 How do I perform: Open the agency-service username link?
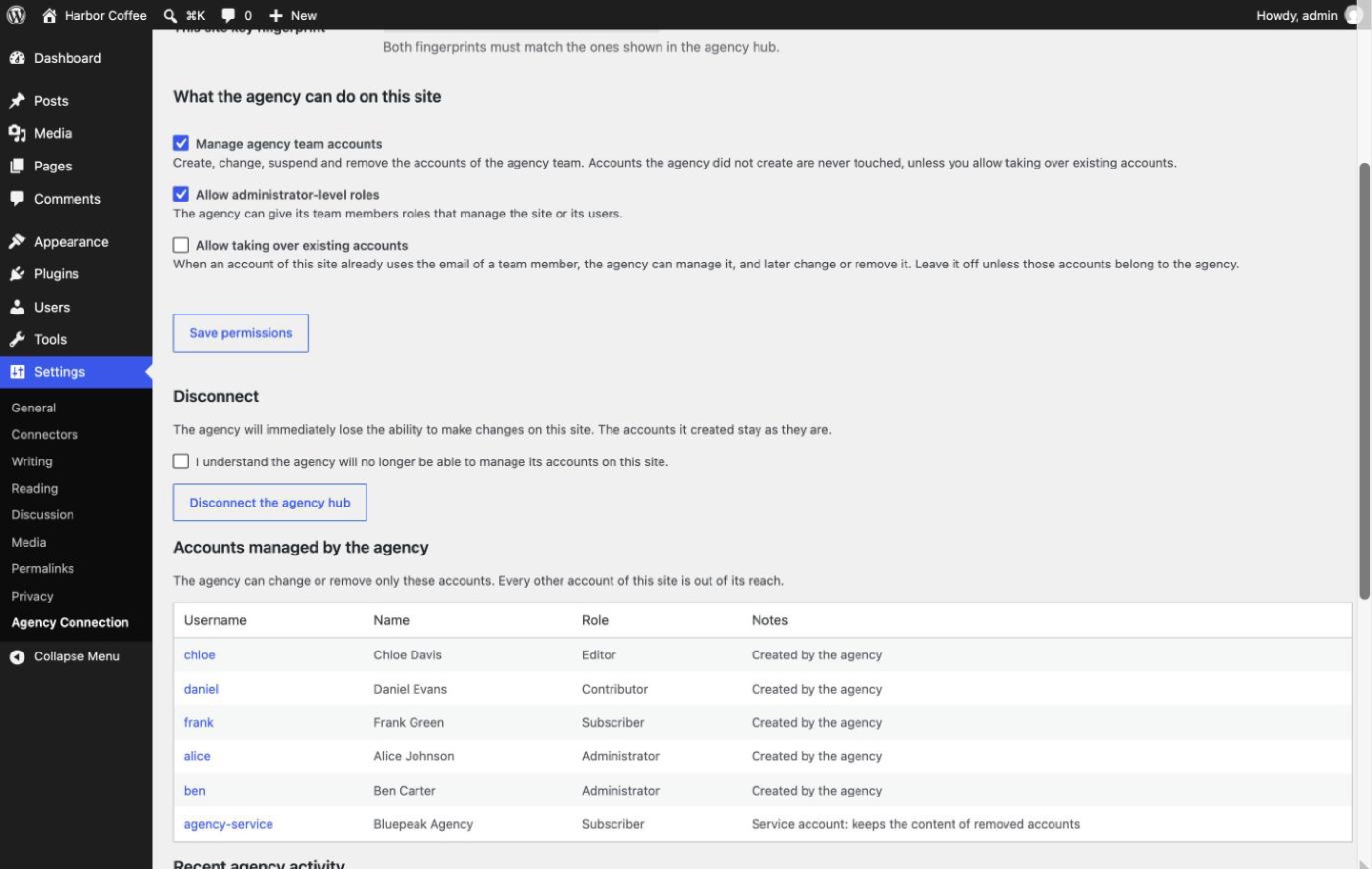[228, 824]
